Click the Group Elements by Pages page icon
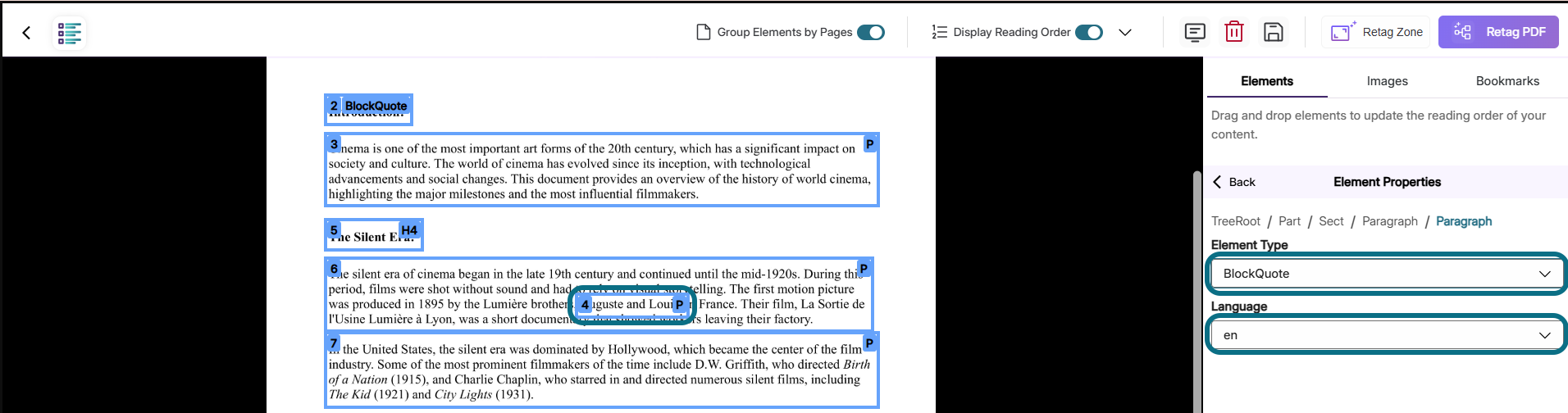This screenshot has width=1568, height=413. pyautogui.click(x=703, y=32)
